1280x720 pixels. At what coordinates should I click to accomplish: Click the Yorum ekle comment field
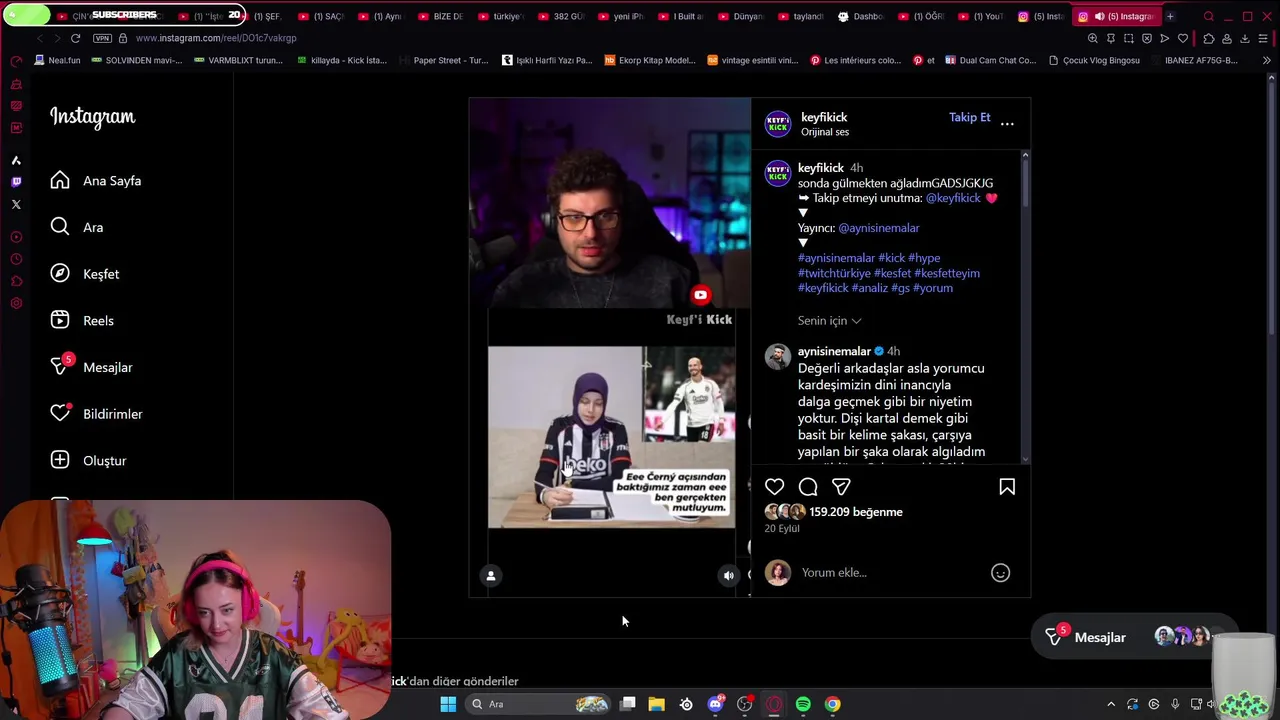pos(890,573)
